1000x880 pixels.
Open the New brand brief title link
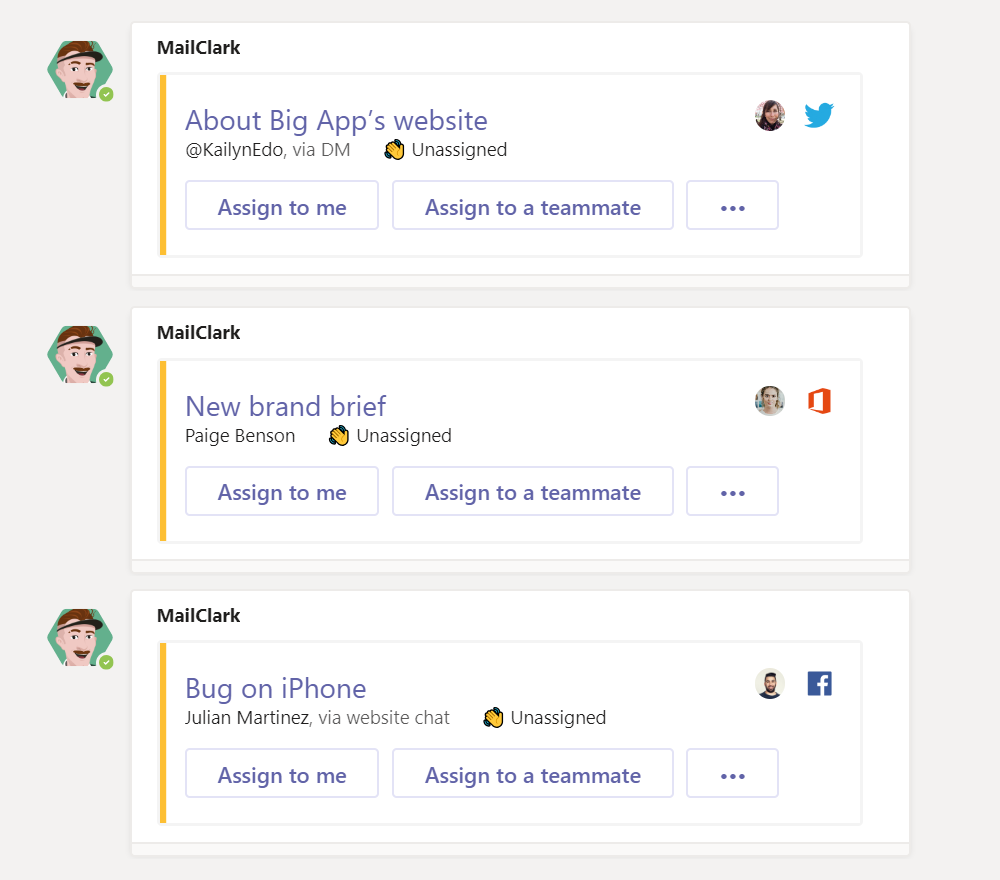tap(285, 406)
